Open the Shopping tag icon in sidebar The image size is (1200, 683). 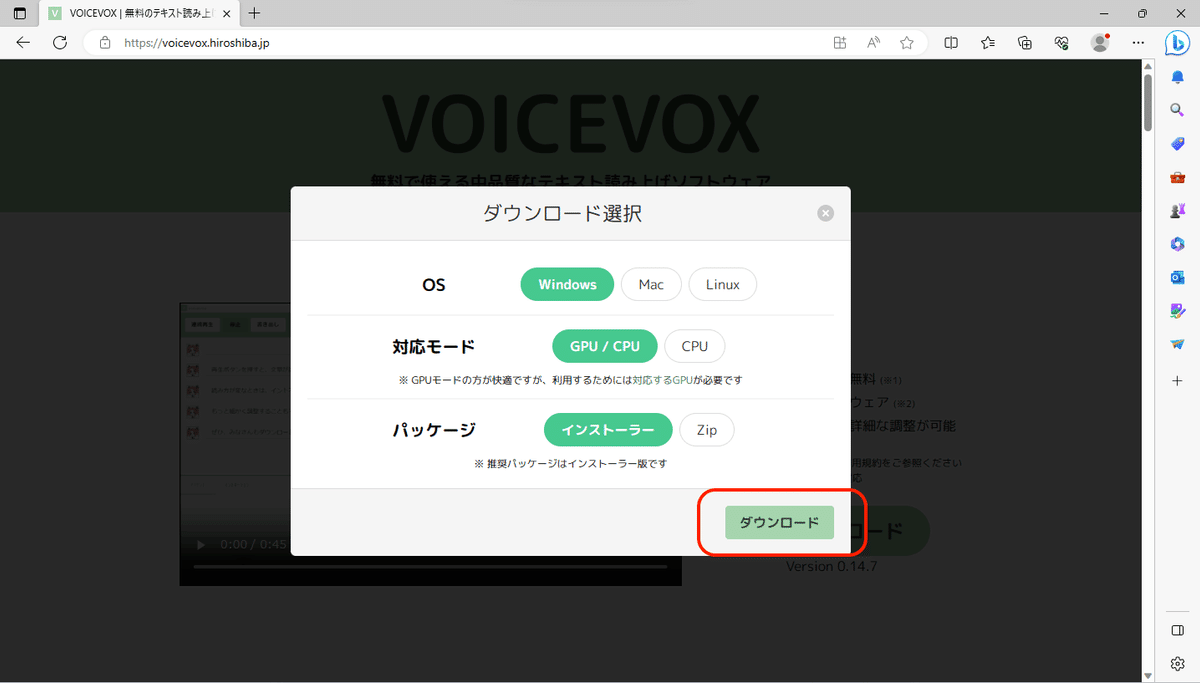point(1178,144)
